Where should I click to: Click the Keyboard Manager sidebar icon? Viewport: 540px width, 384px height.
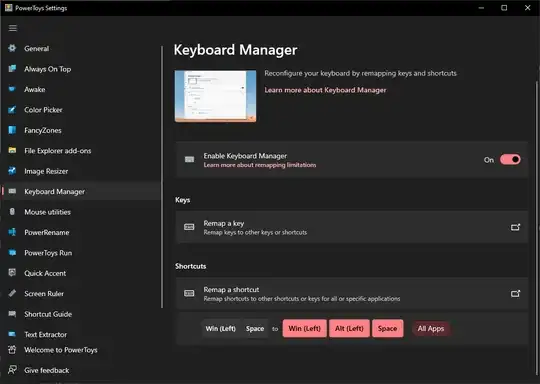point(12,191)
